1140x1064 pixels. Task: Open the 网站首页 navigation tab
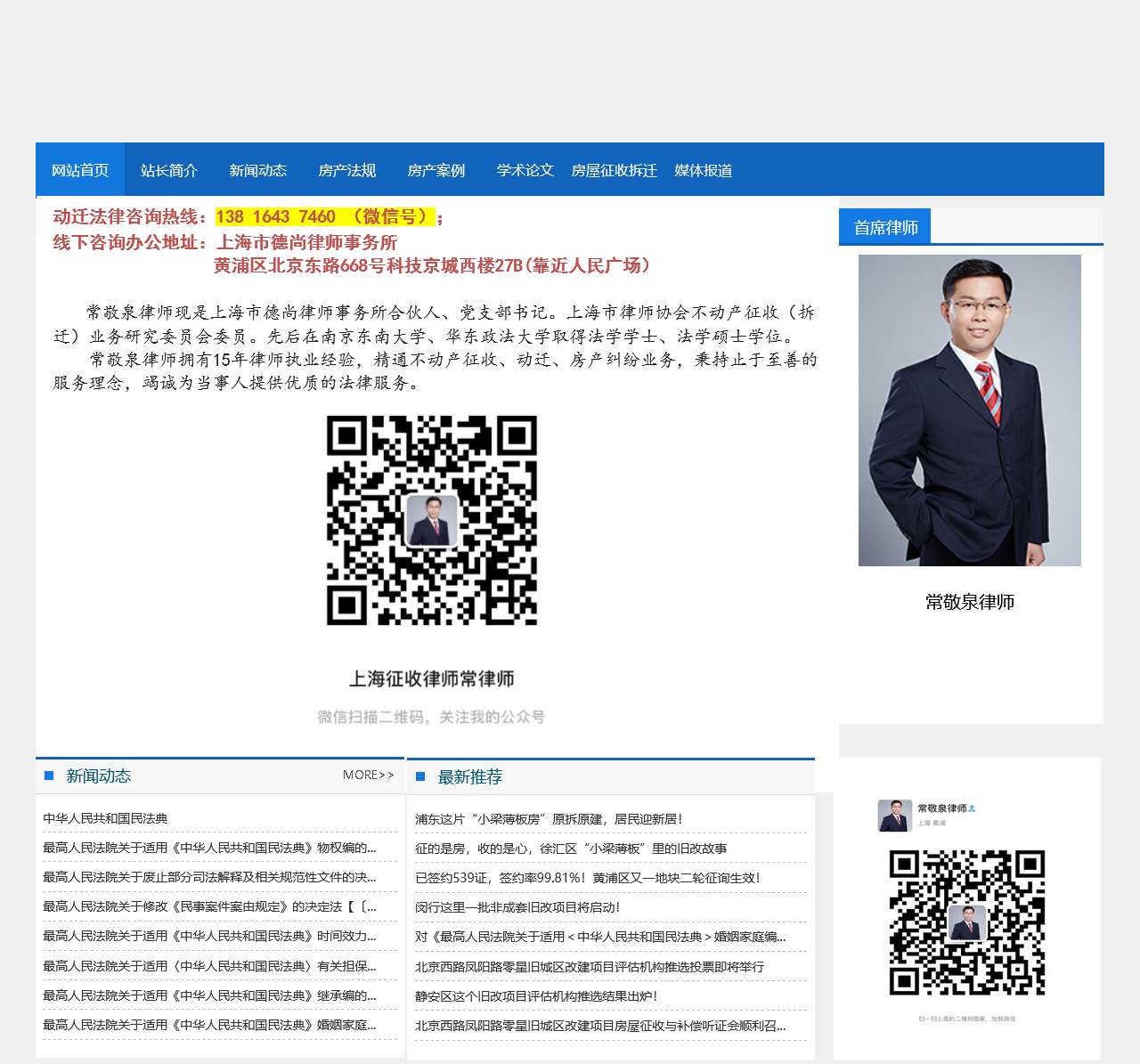coord(80,170)
